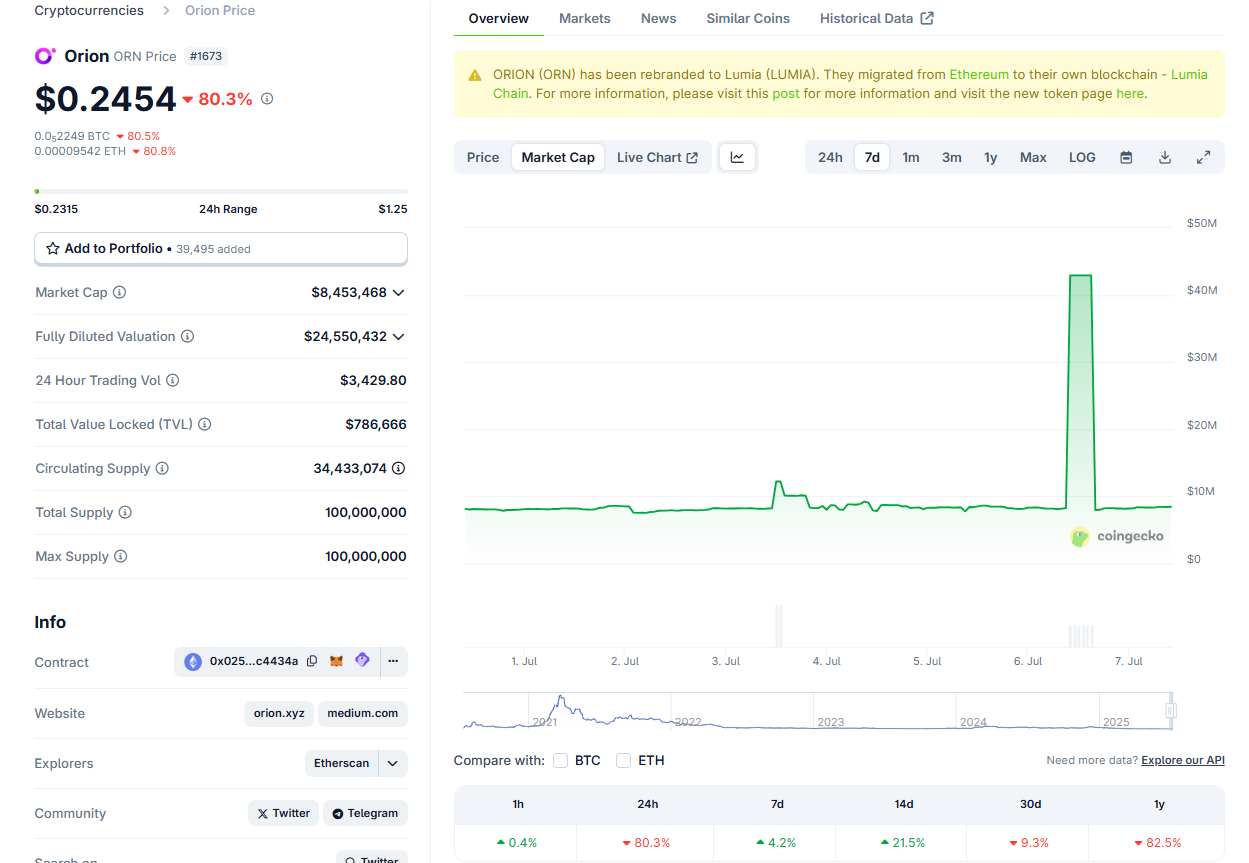The image size is (1249, 863).
Task: Set chart range to 24h
Action: (830, 157)
